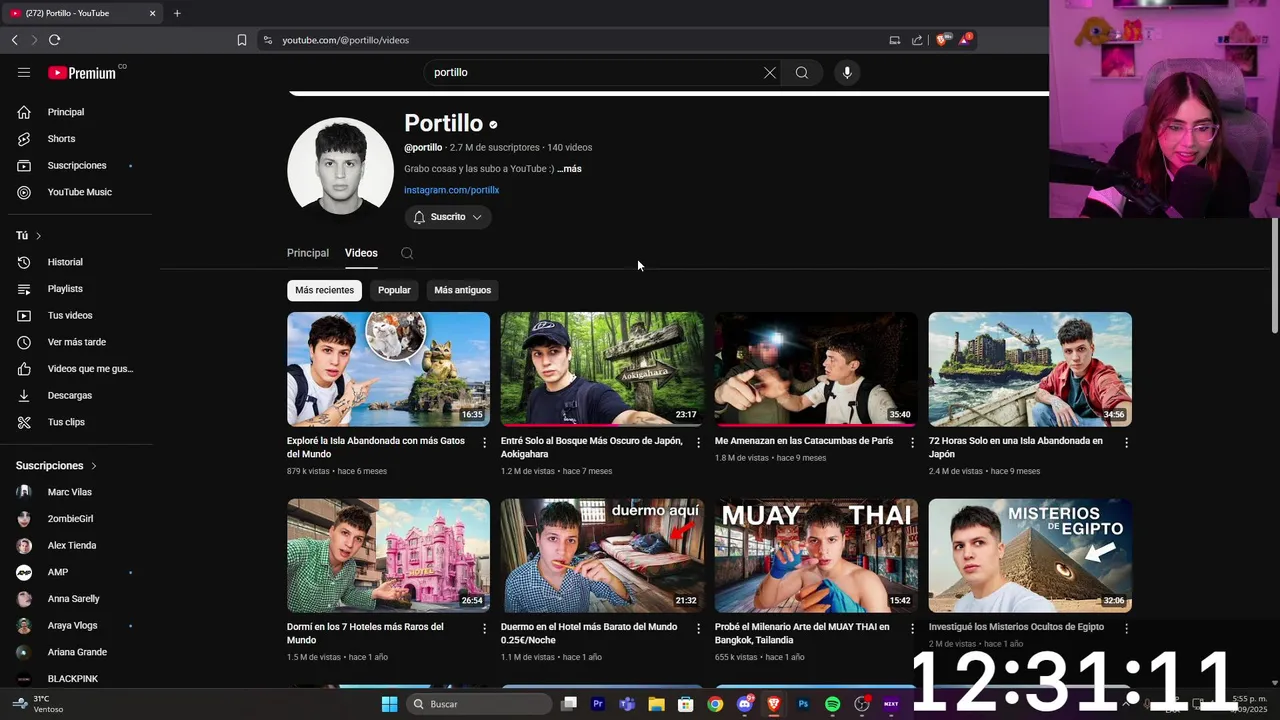The image size is (1280, 720).
Task: Open the pink hotel video thumbnail
Action: (388, 555)
